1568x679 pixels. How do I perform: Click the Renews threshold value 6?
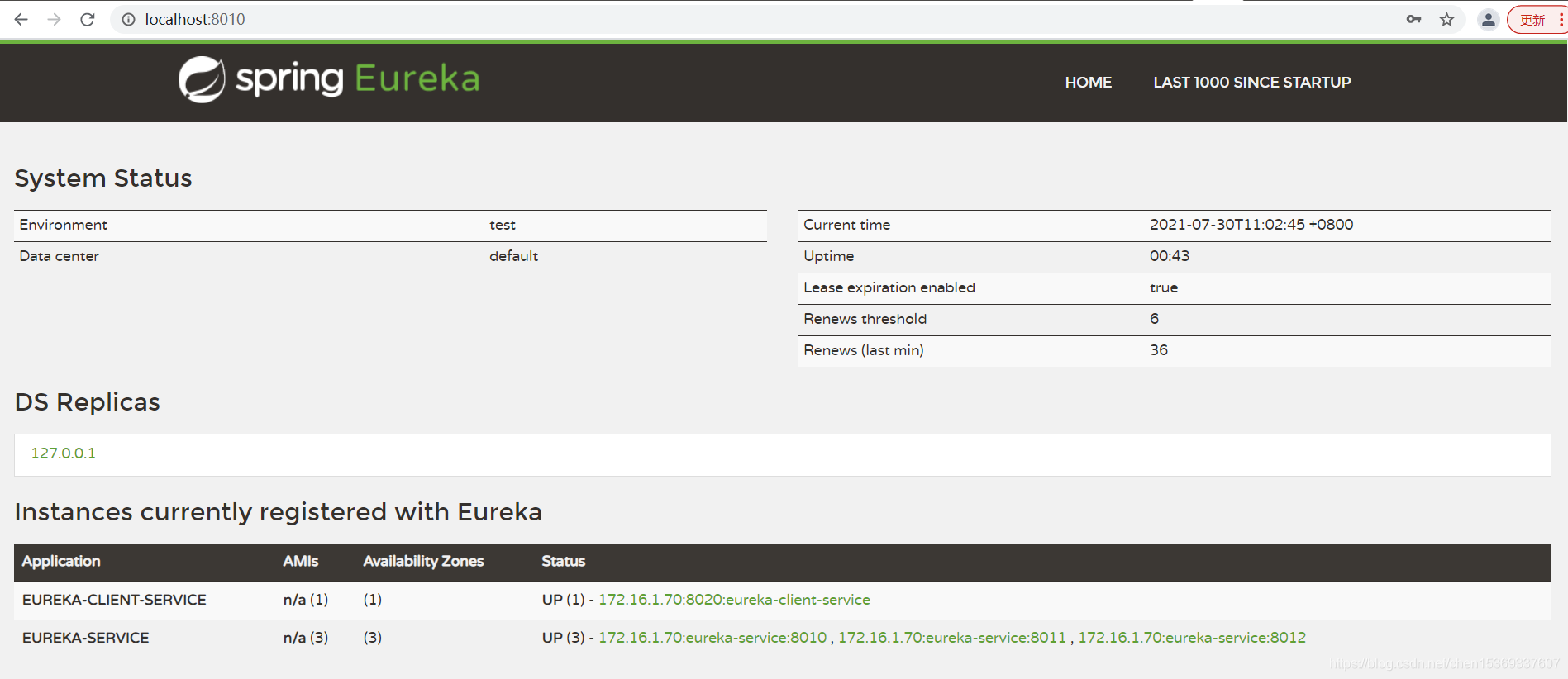(x=1154, y=319)
